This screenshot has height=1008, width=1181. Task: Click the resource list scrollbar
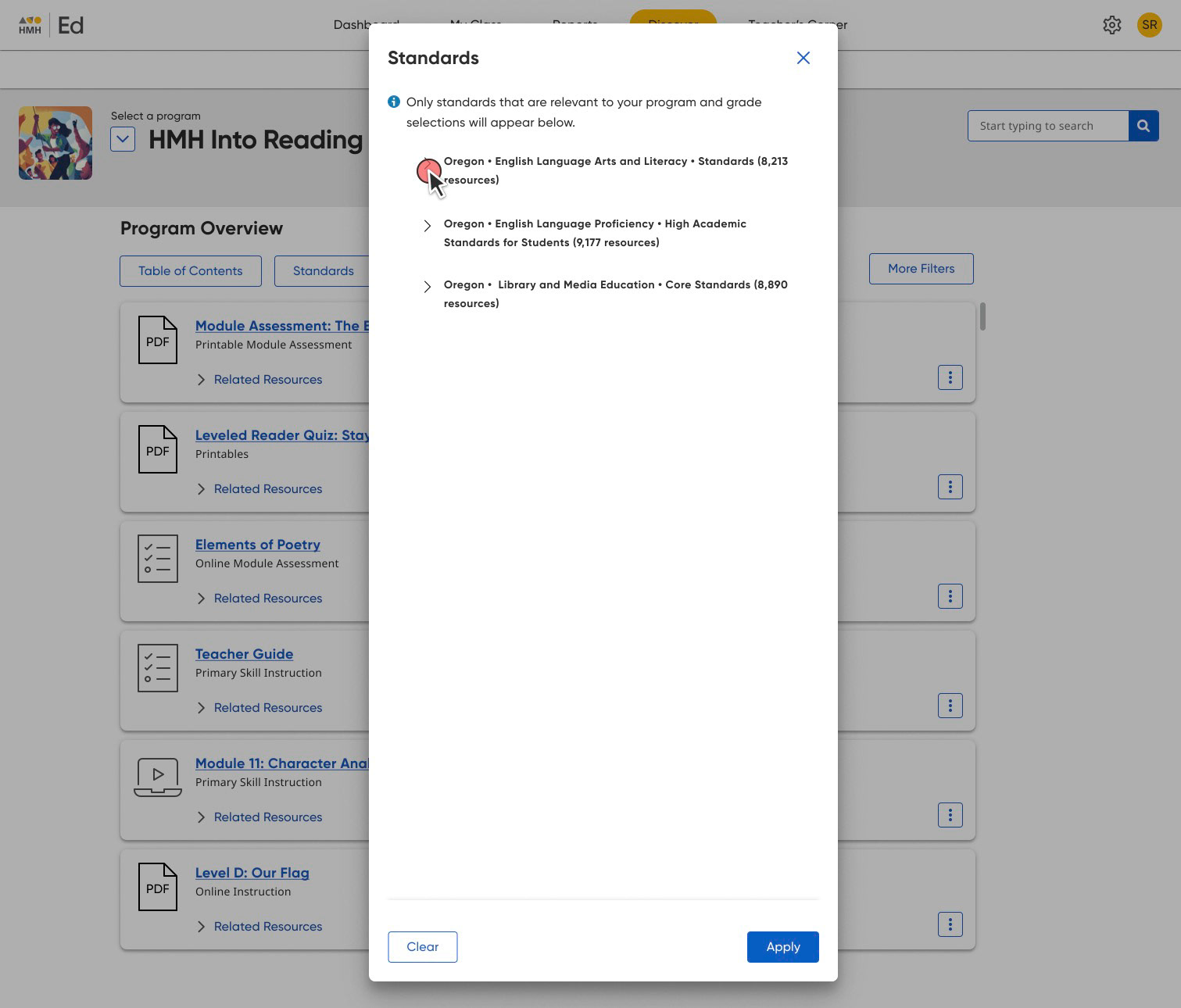tap(982, 316)
